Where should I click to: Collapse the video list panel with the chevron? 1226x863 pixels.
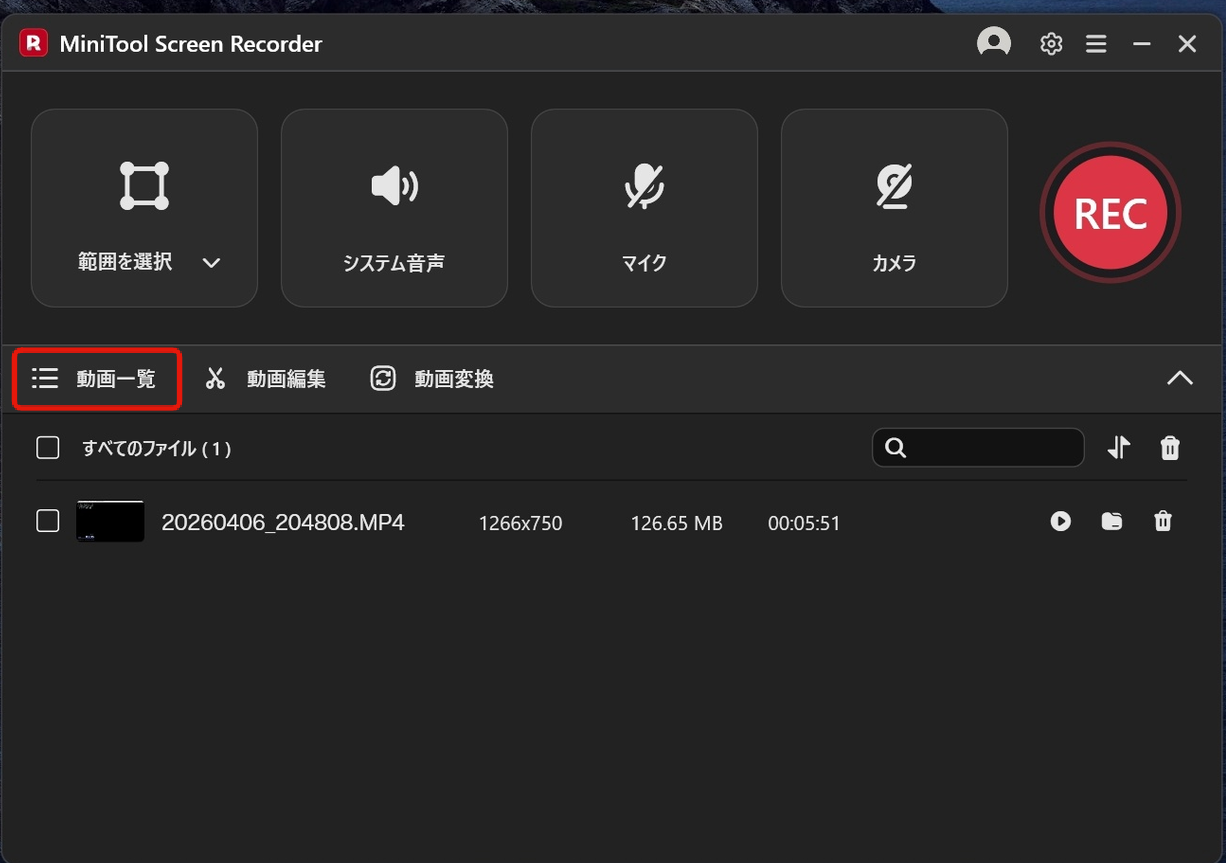[1180, 378]
